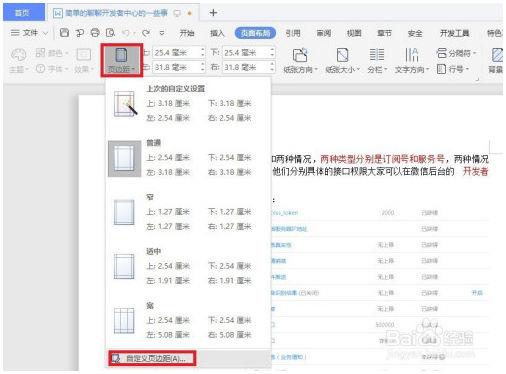Click the right margin stepper arrows
This screenshot has width=506, height=374.
coord(273,67)
